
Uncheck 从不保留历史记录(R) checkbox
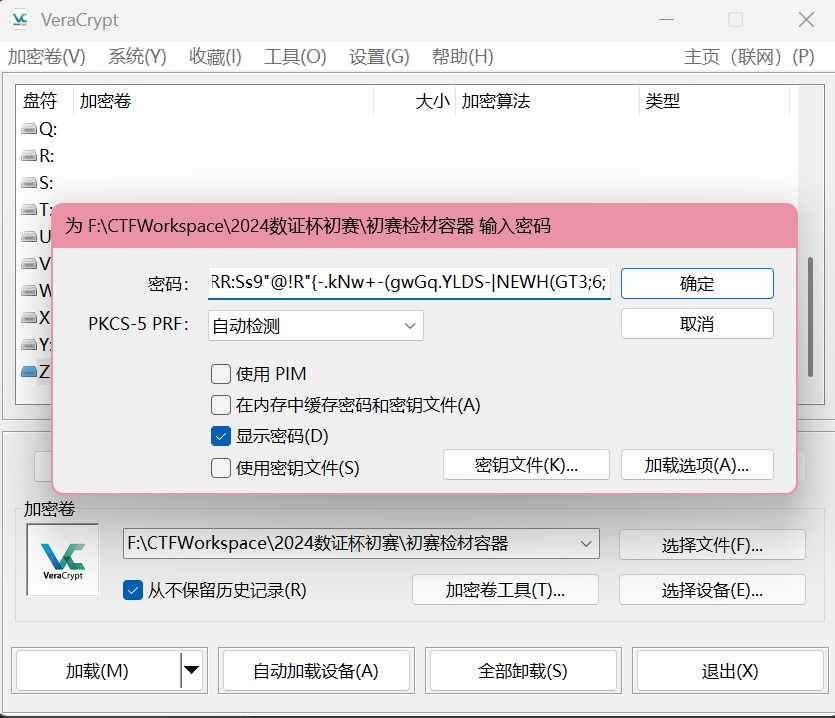point(133,590)
